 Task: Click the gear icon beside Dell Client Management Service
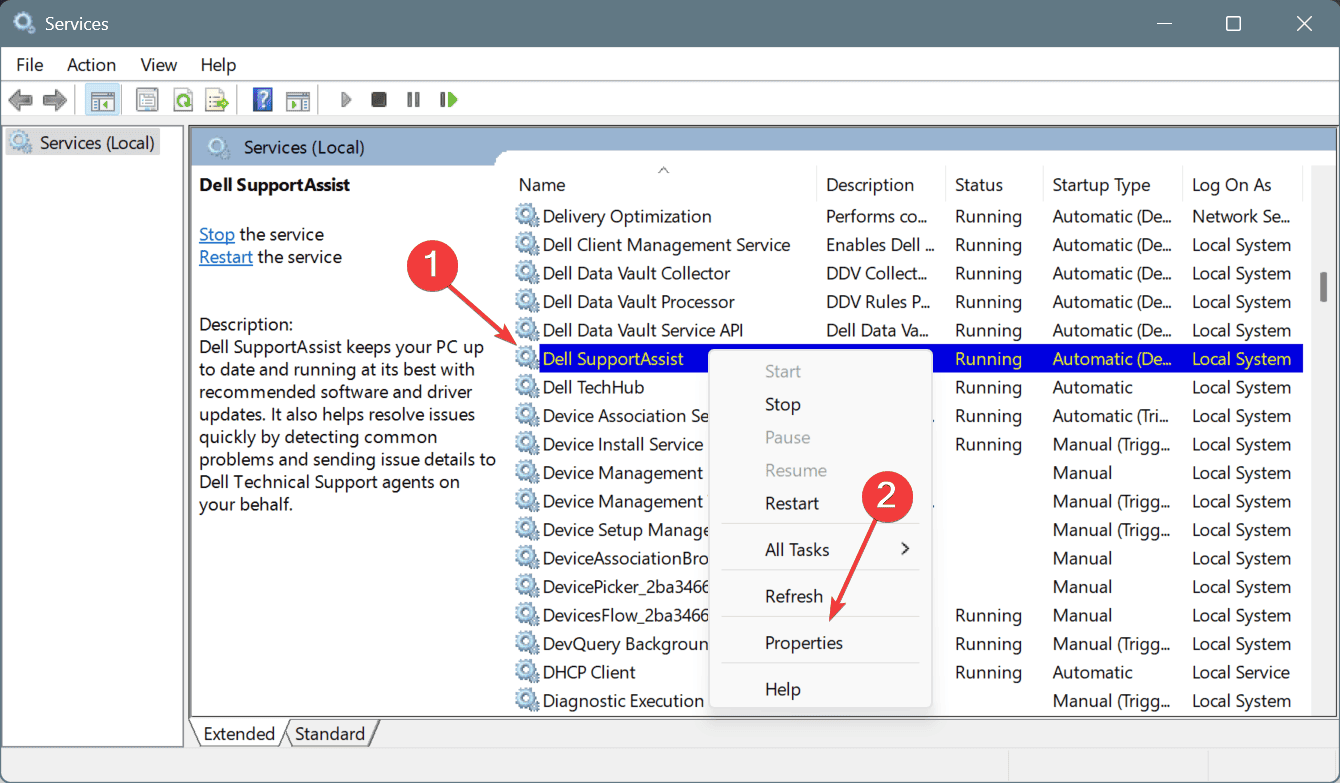click(526, 244)
